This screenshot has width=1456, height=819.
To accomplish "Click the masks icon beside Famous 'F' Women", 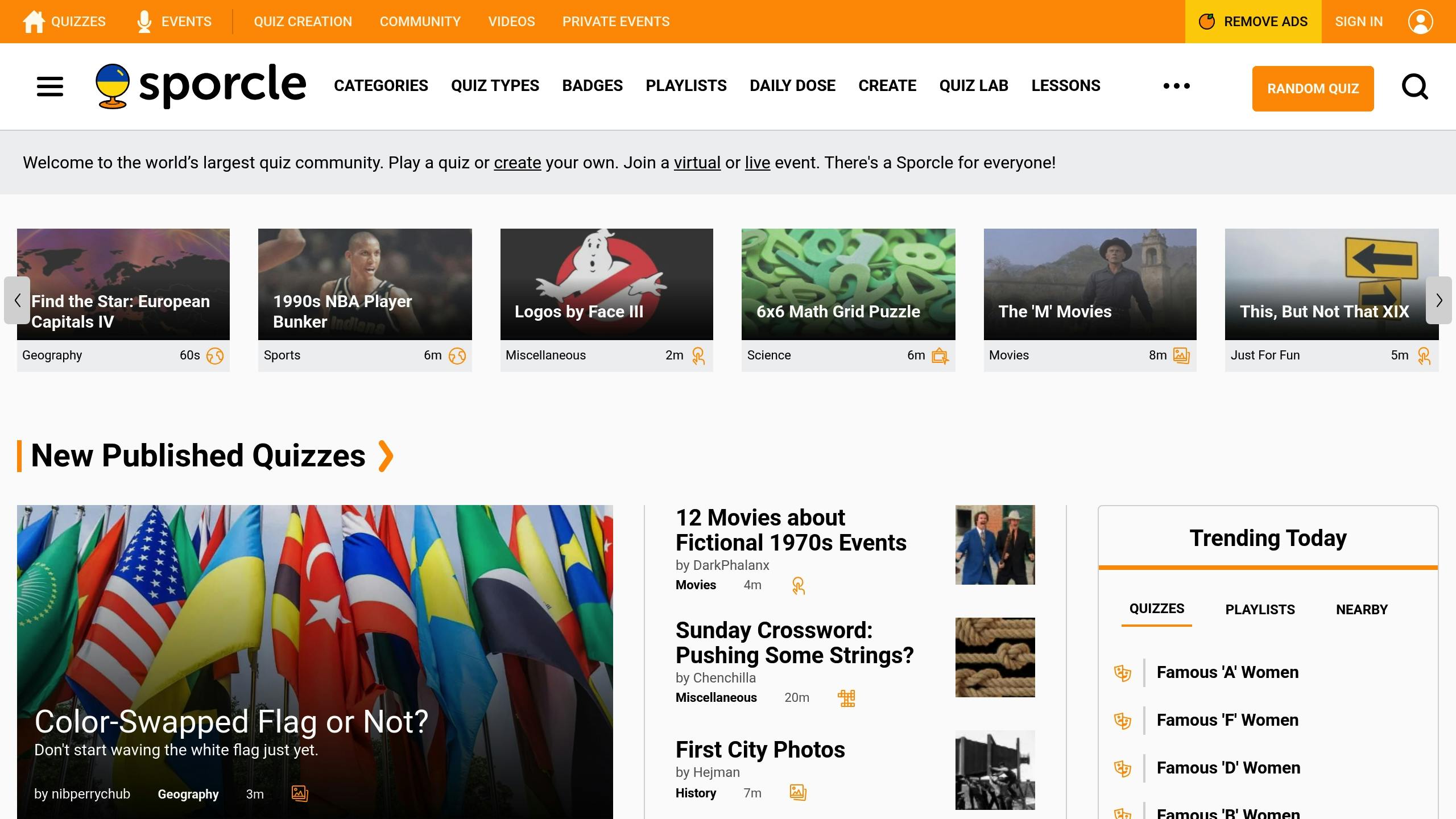I will point(1122,721).
